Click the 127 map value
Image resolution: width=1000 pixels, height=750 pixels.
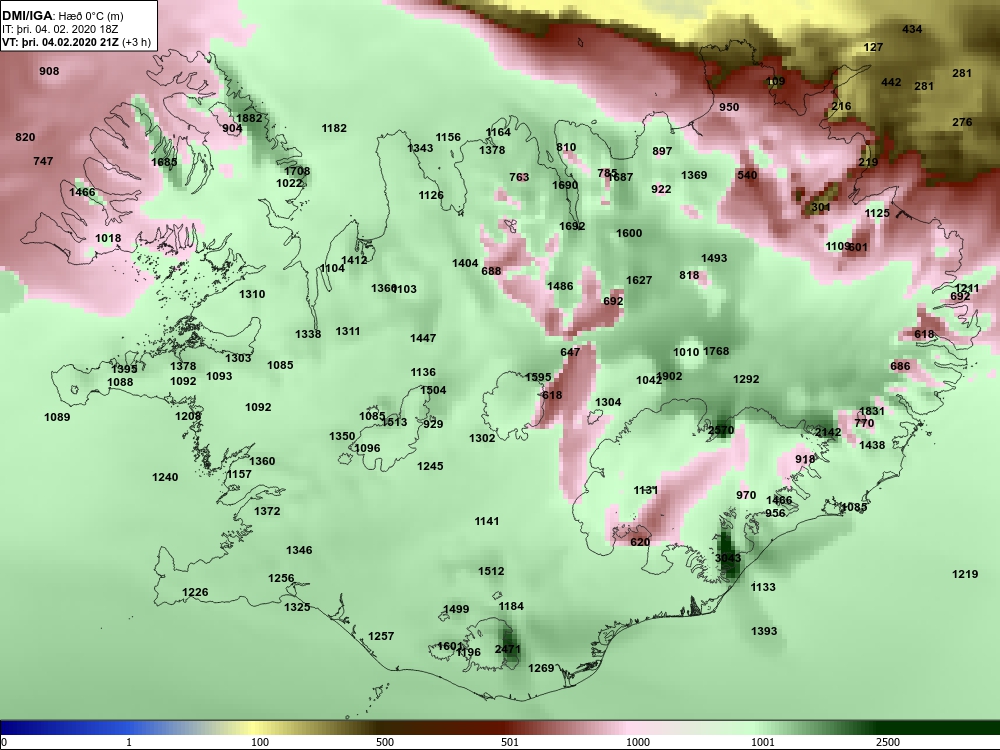874,47
